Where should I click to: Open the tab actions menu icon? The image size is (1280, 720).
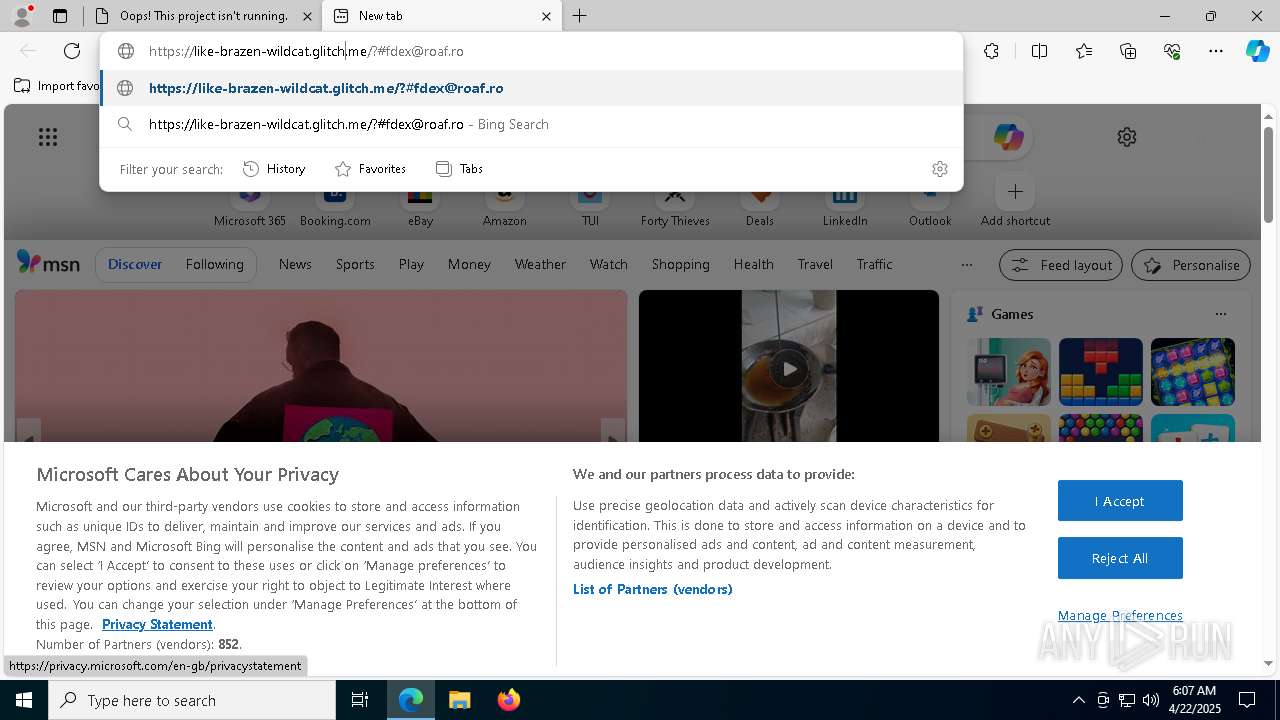[60, 16]
